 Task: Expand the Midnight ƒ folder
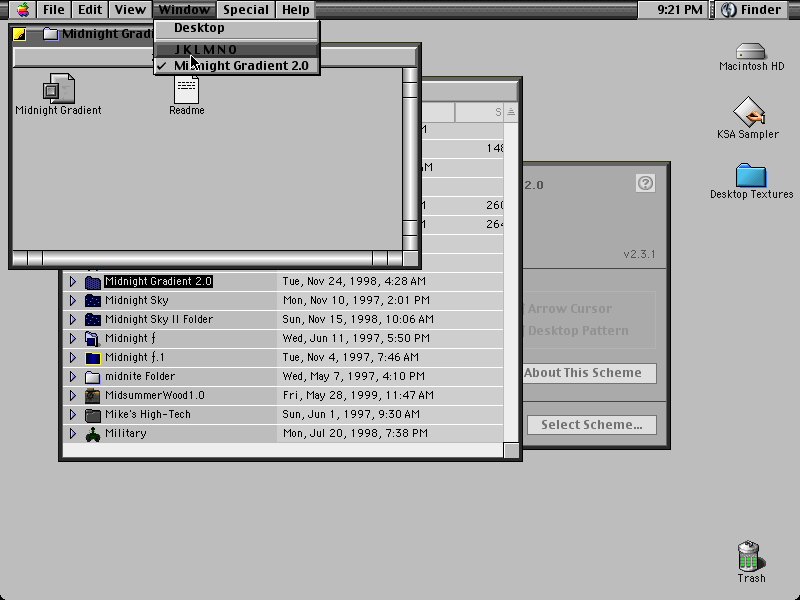tap(72, 338)
